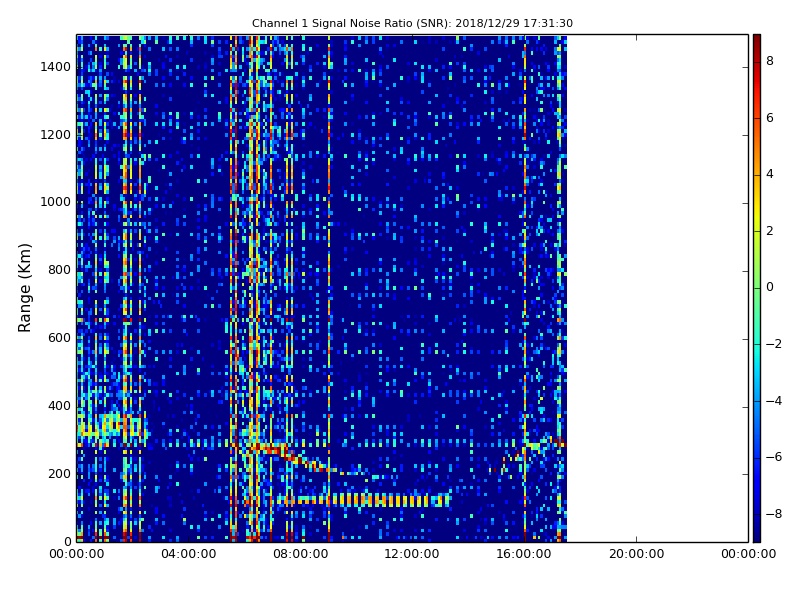This screenshot has height=600, width=800.
Task: Click the y-axis tick label '1000'
Action: click(x=56, y=202)
